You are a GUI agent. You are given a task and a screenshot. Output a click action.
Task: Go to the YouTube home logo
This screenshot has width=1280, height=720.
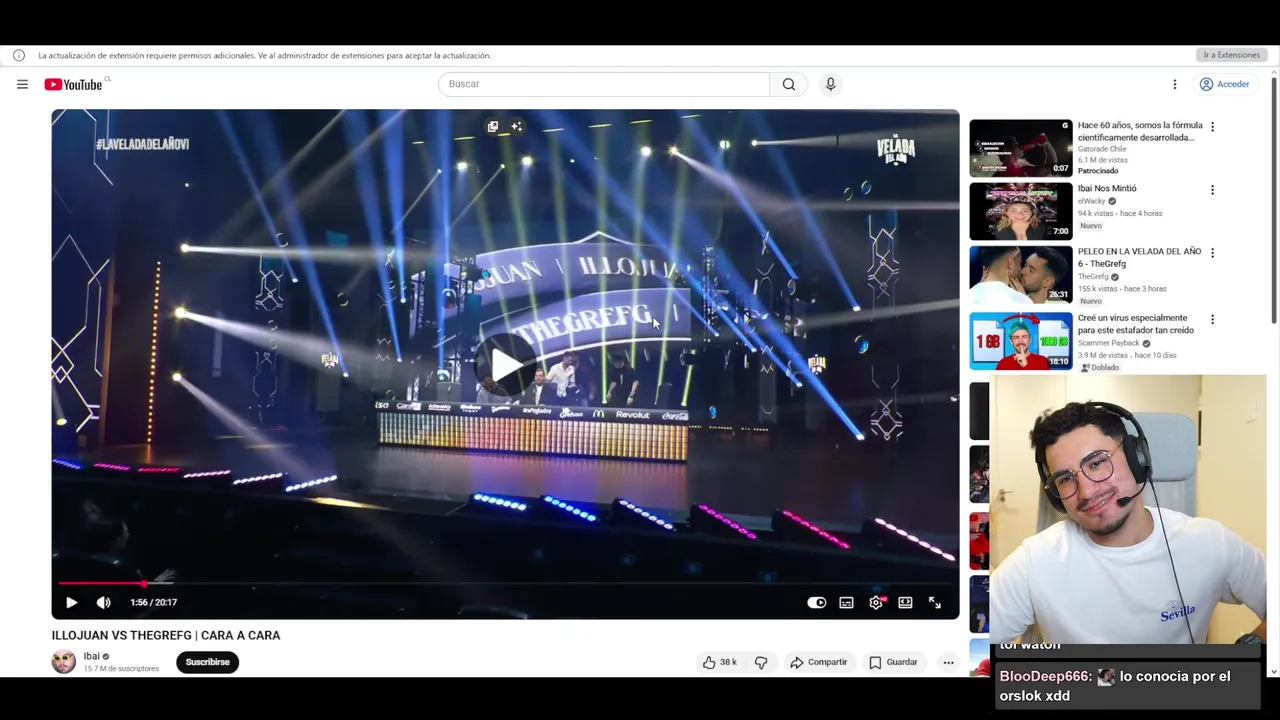pyautogui.click(x=73, y=85)
